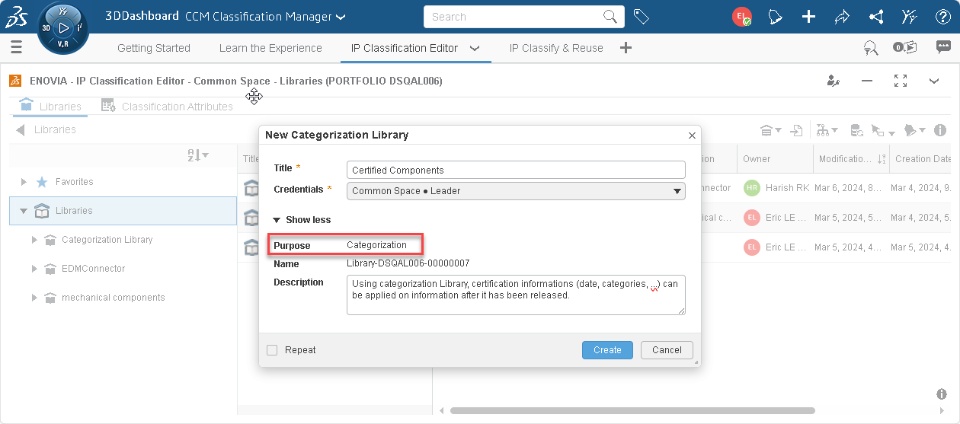The image size is (960, 424).
Task: Open the left hamburger menu
Action: [16, 47]
